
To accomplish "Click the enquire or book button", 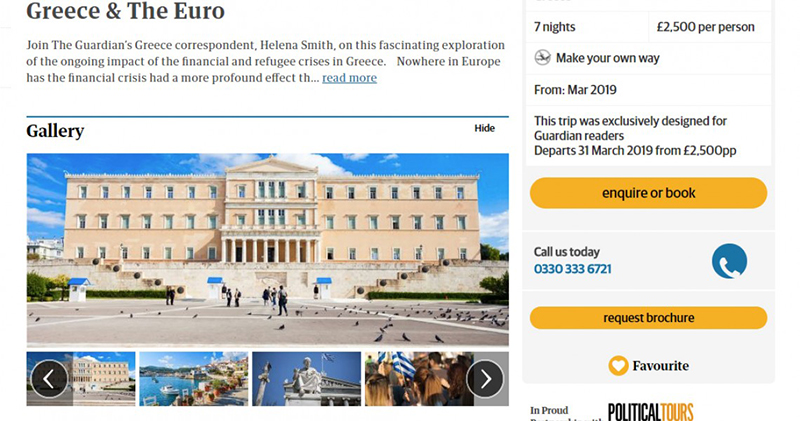I will [x=648, y=193].
